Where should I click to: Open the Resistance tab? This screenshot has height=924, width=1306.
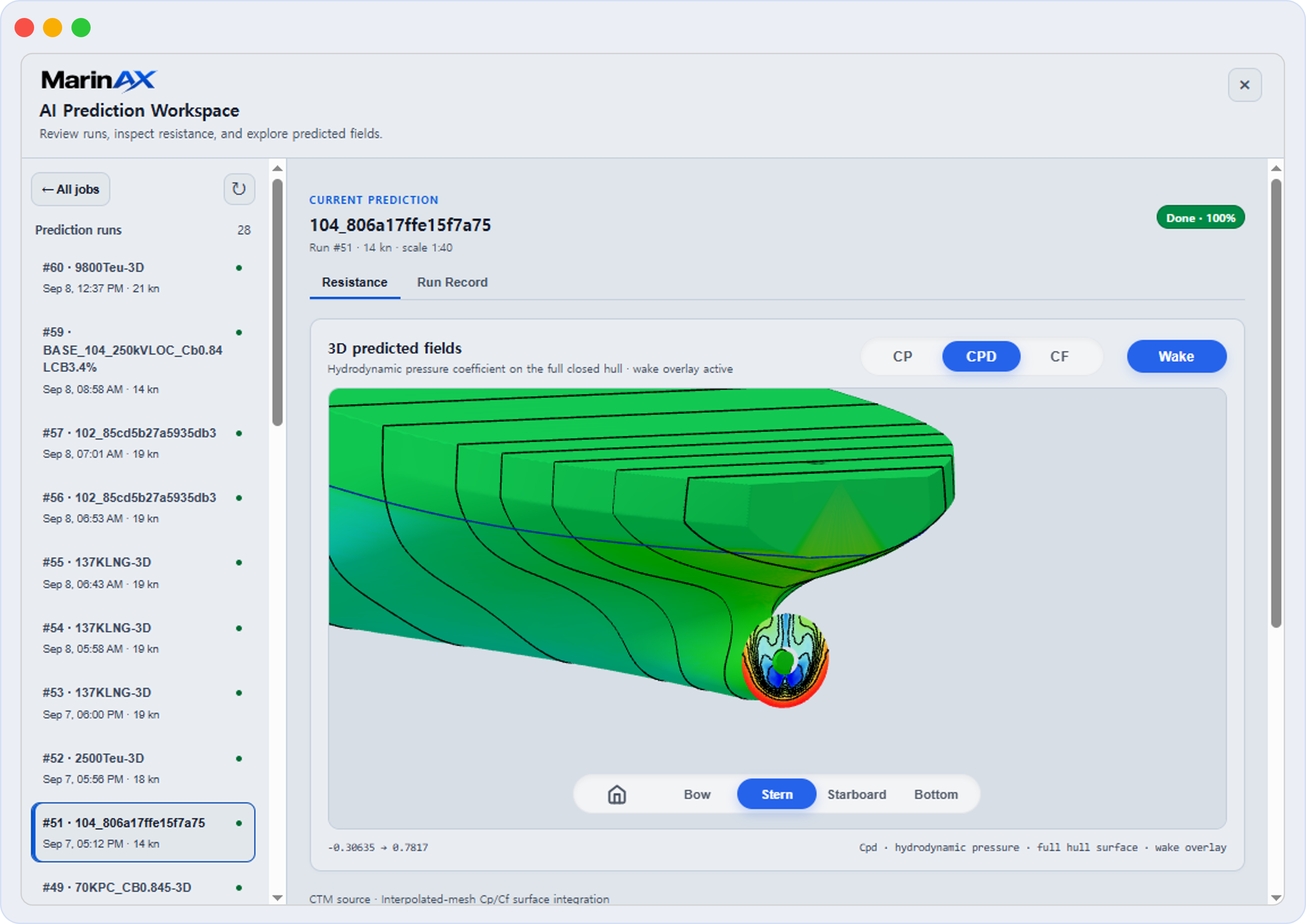pyautogui.click(x=355, y=283)
